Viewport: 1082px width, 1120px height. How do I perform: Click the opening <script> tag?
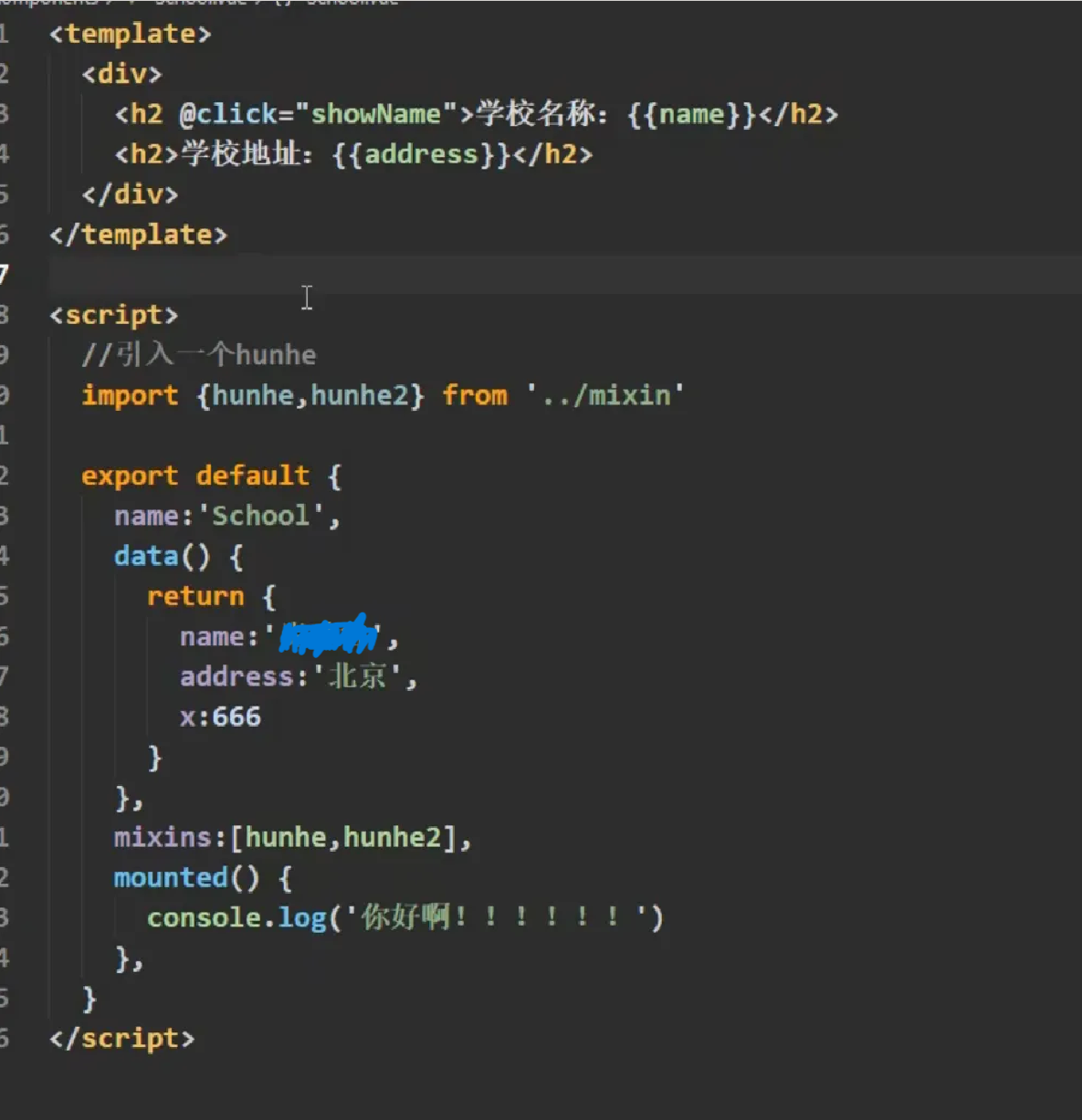tap(114, 315)
